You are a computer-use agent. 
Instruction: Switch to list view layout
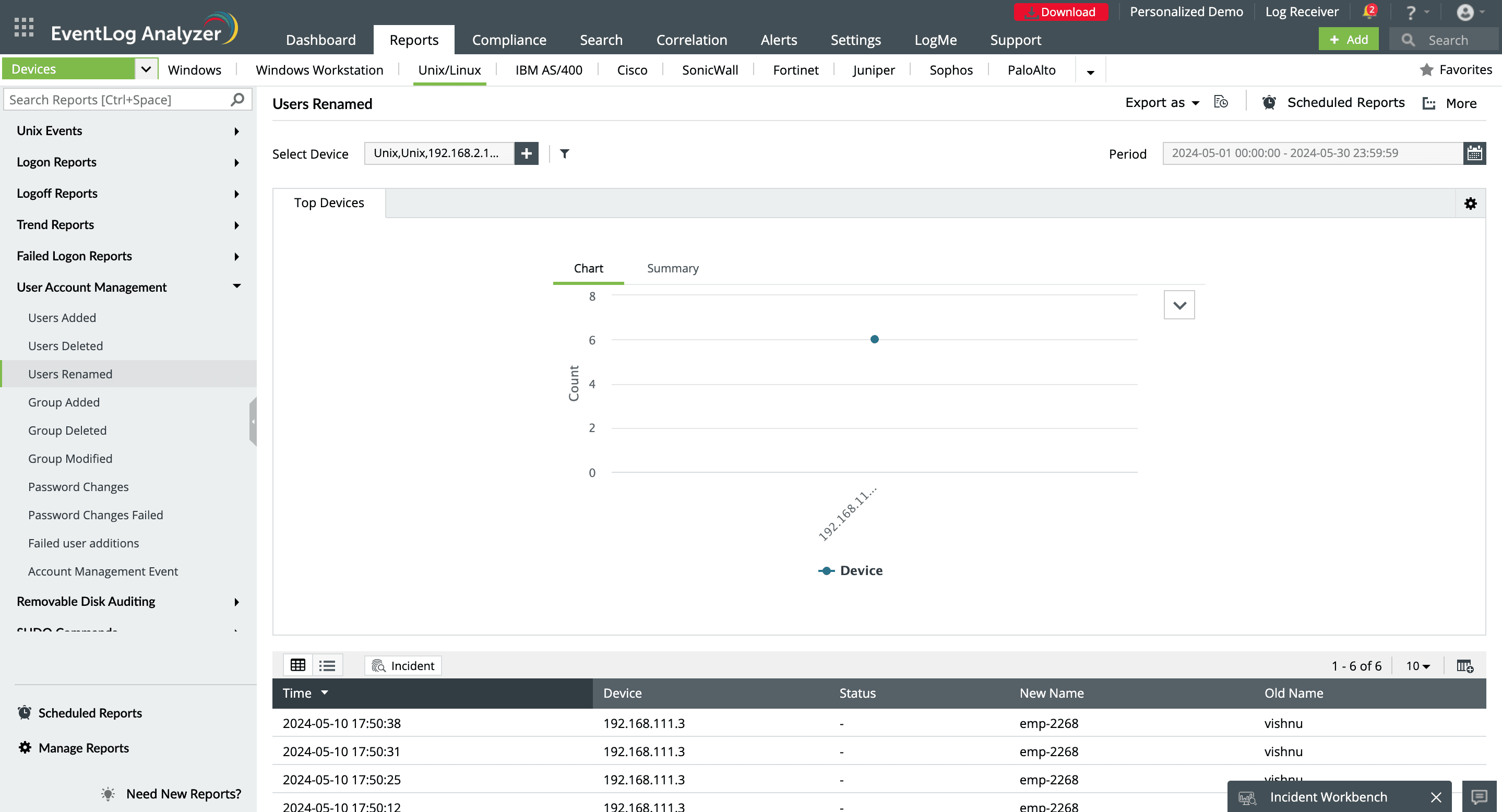coord(327,665)
